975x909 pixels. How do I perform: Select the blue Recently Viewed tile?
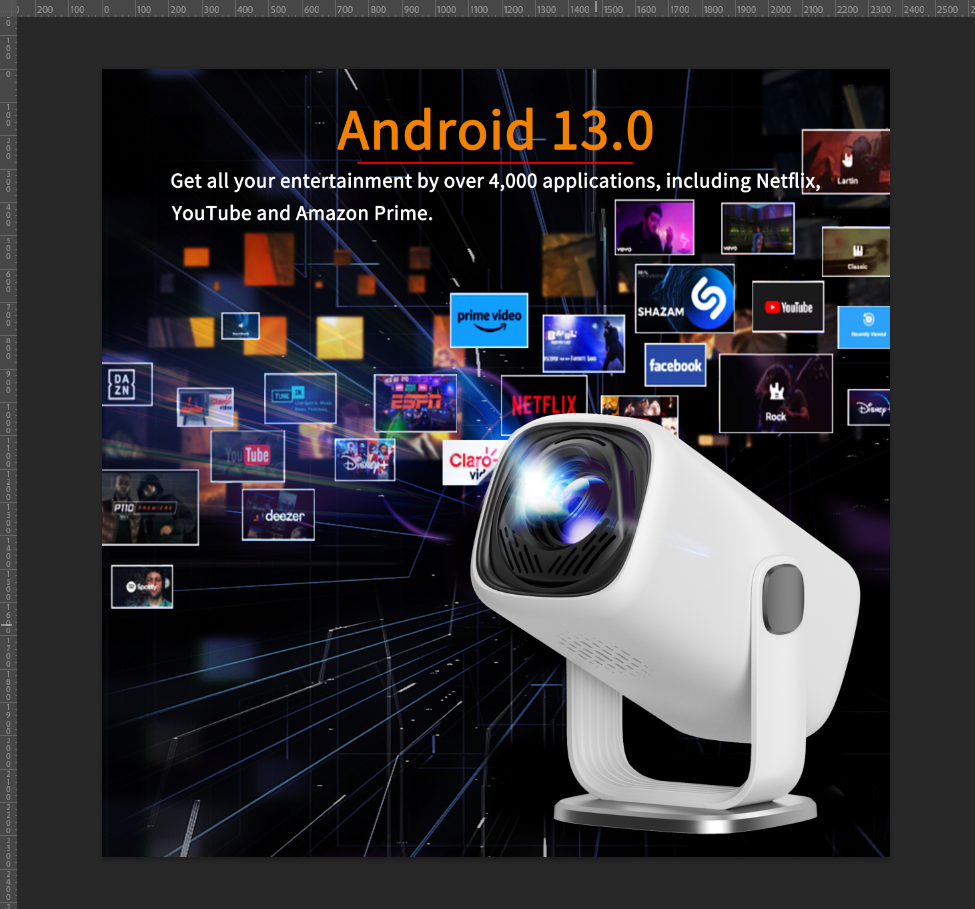point(864,327)
